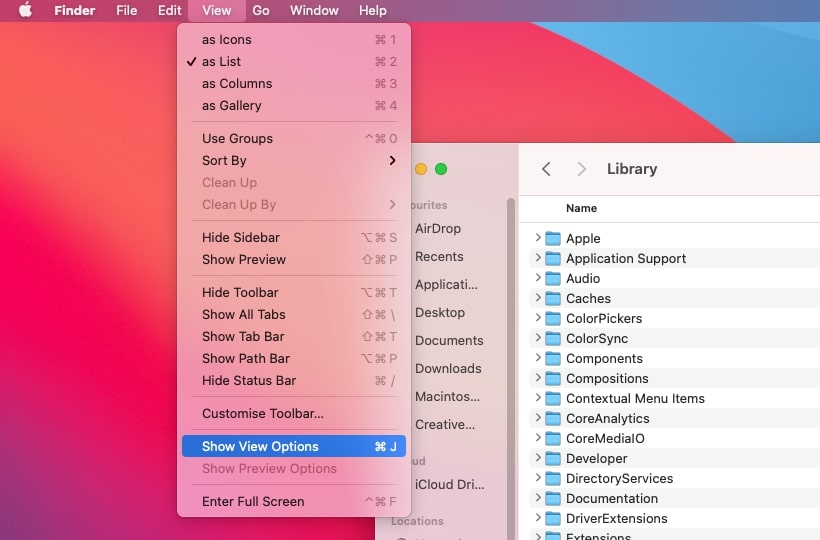
Task: Choose Show Preview
Action: pos(294,259)
